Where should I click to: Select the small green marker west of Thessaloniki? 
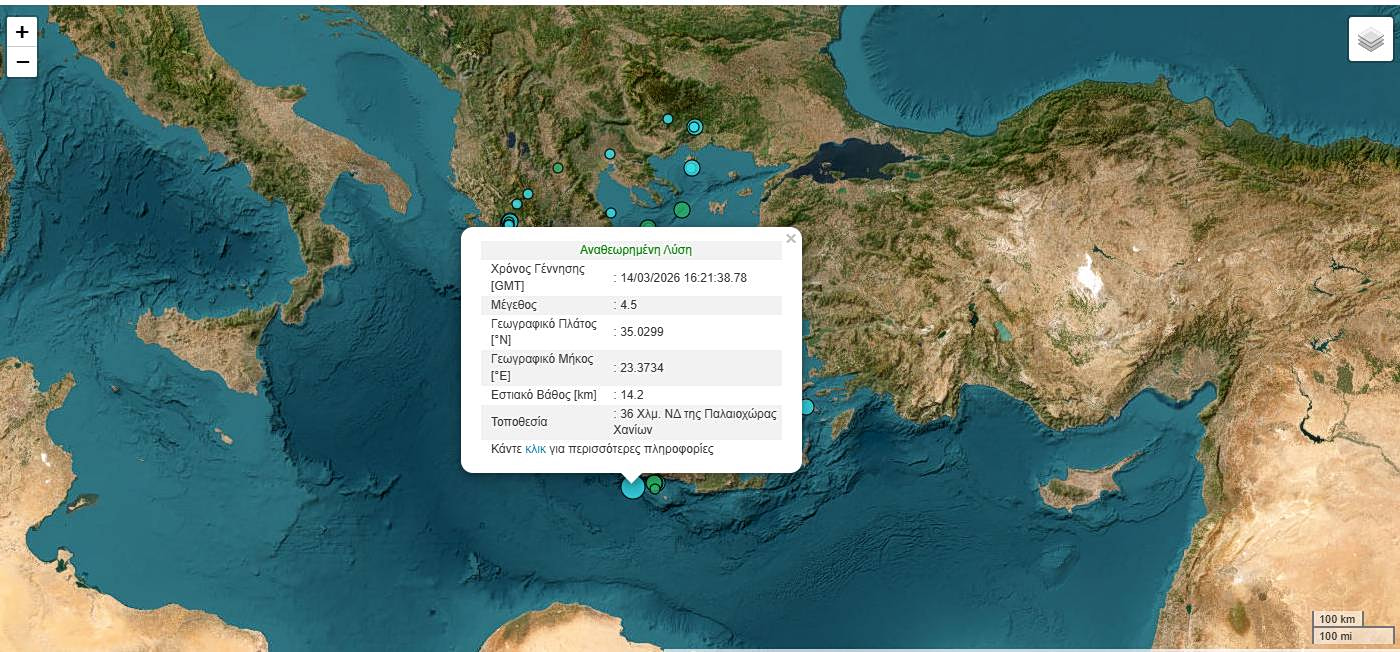click(558, 167)
